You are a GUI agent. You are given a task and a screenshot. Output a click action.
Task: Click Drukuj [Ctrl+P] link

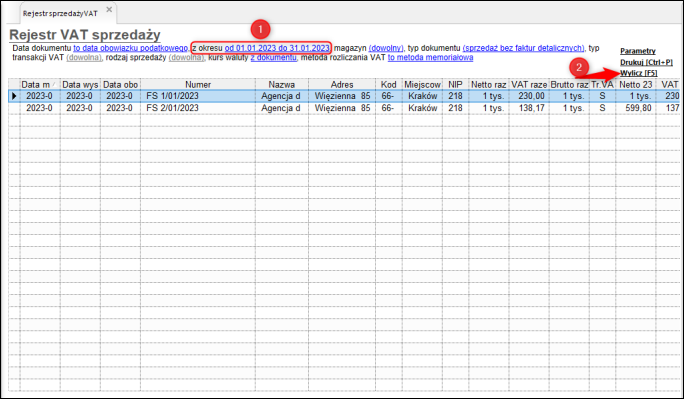tap(646, 62)
